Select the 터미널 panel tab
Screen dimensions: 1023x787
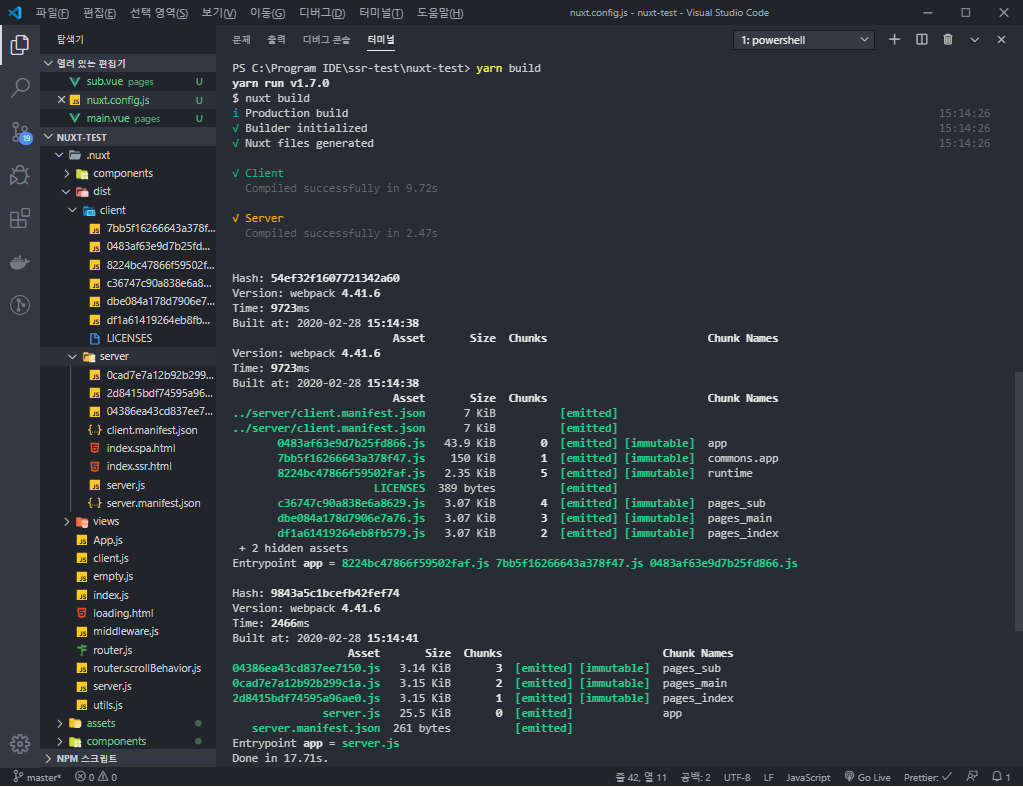(x=380, y=40)
